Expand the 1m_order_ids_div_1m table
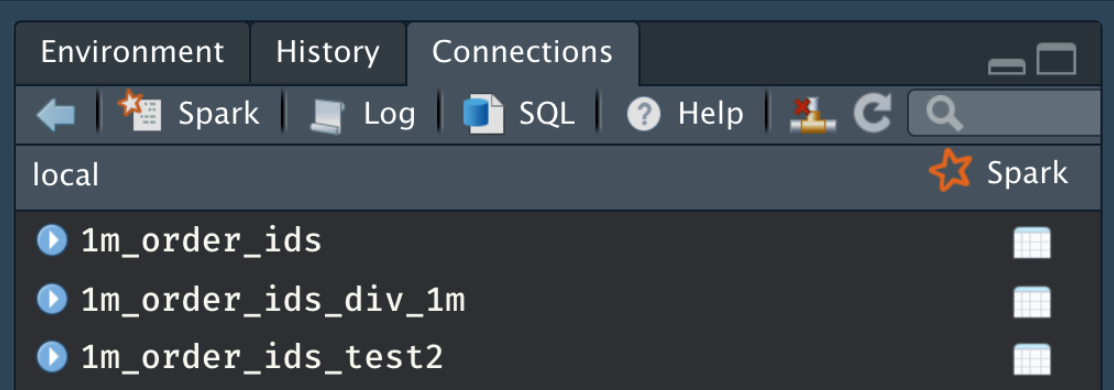 point(52,300)
